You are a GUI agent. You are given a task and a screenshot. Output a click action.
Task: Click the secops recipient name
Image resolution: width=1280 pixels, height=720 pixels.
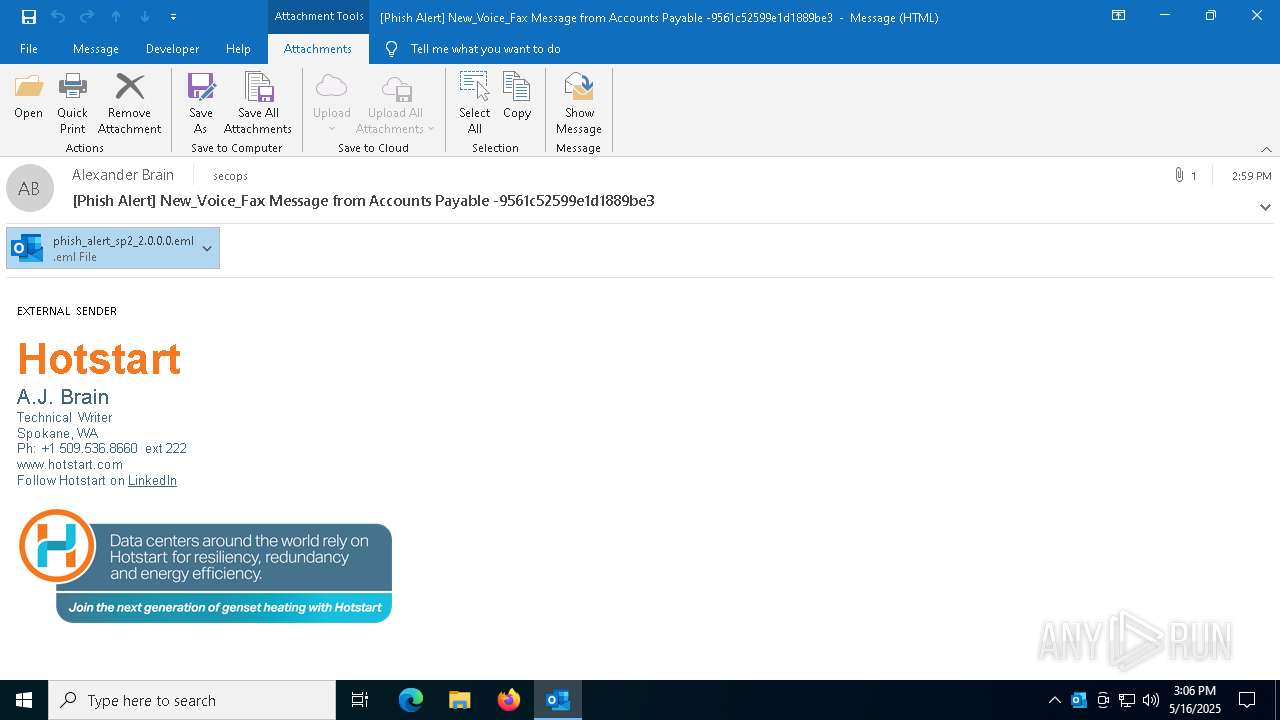click(x=230, y=176)
